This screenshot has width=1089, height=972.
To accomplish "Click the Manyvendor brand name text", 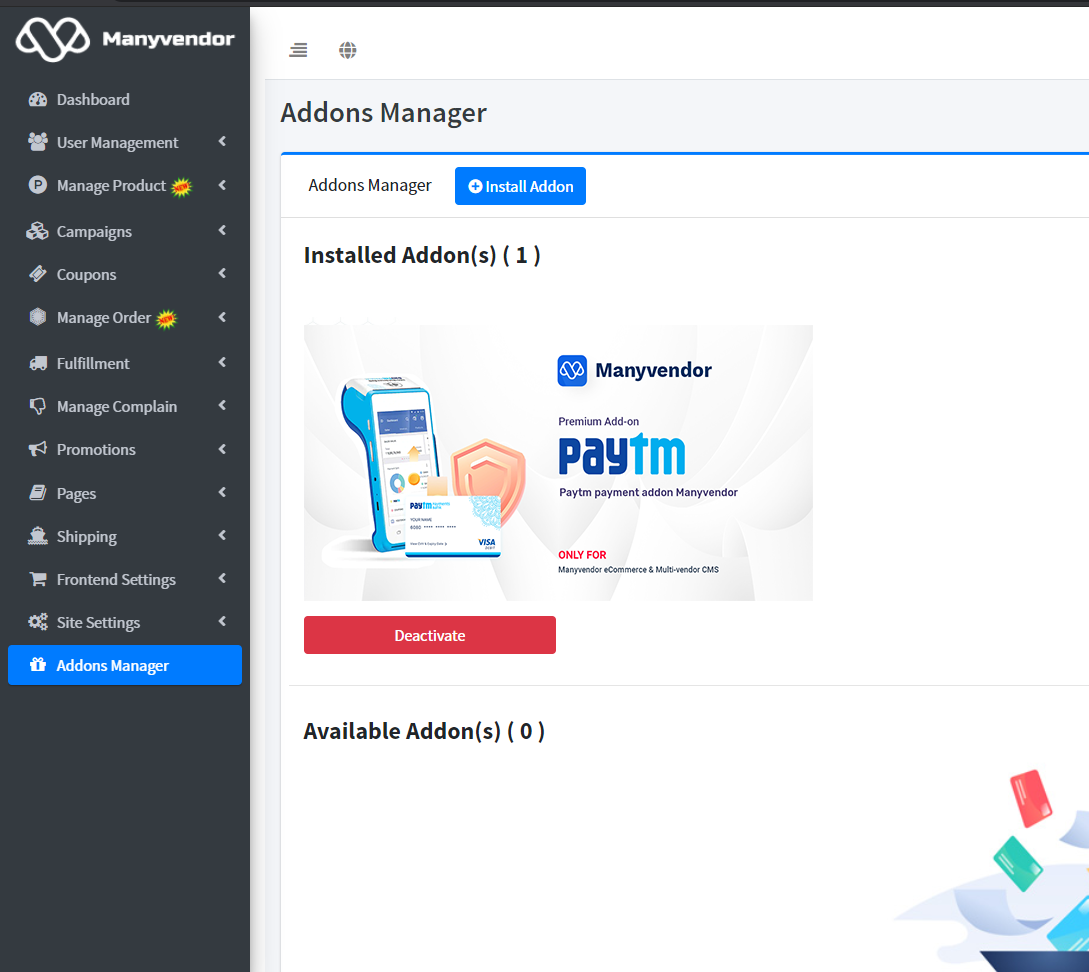I will pyautogui.click(x=168, y=39).
